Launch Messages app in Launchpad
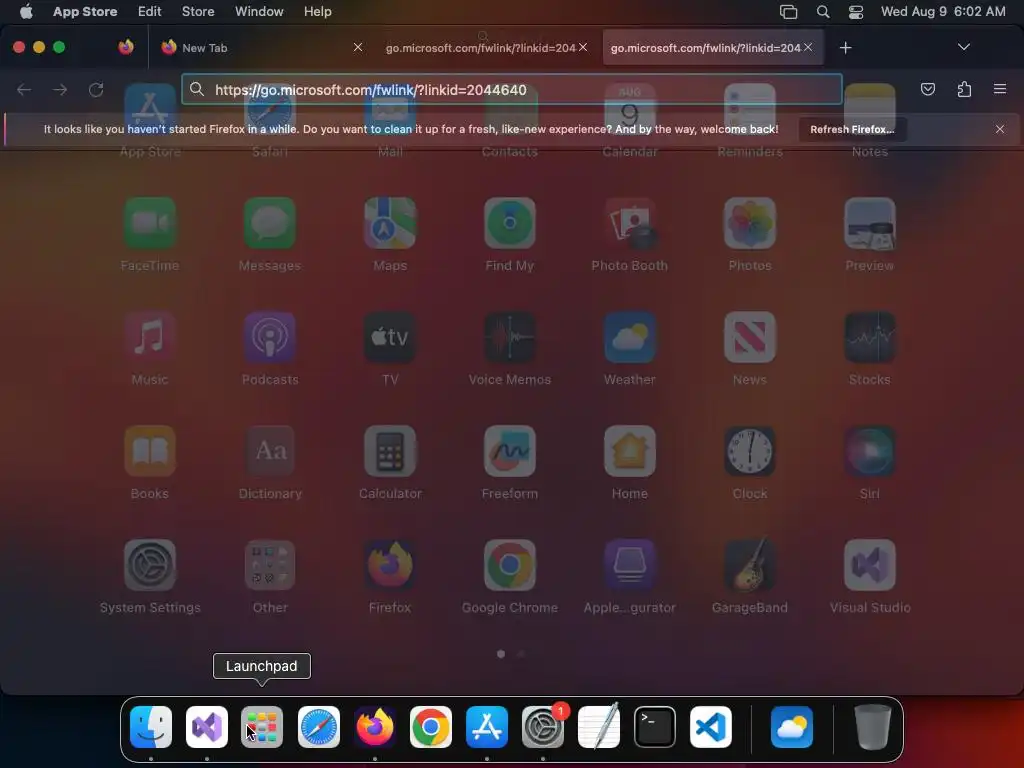 [x=270, y=223]
